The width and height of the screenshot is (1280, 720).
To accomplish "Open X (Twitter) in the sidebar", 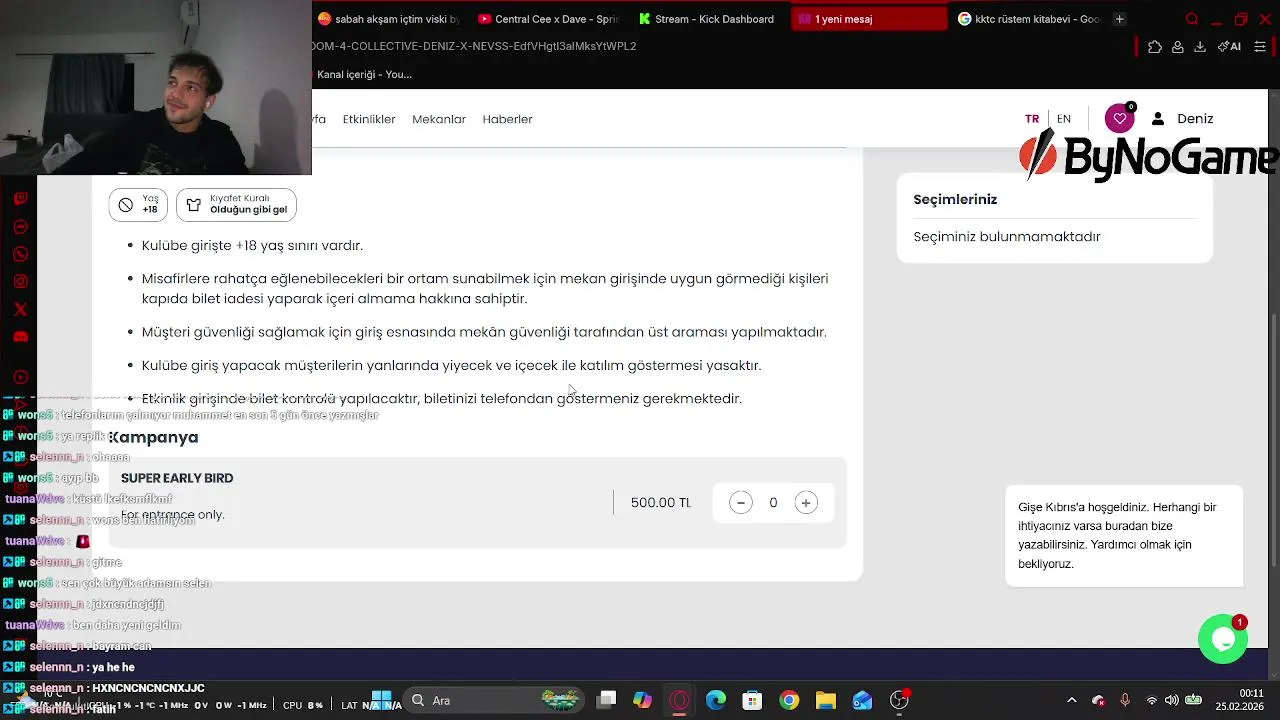I will pos(20,309).
